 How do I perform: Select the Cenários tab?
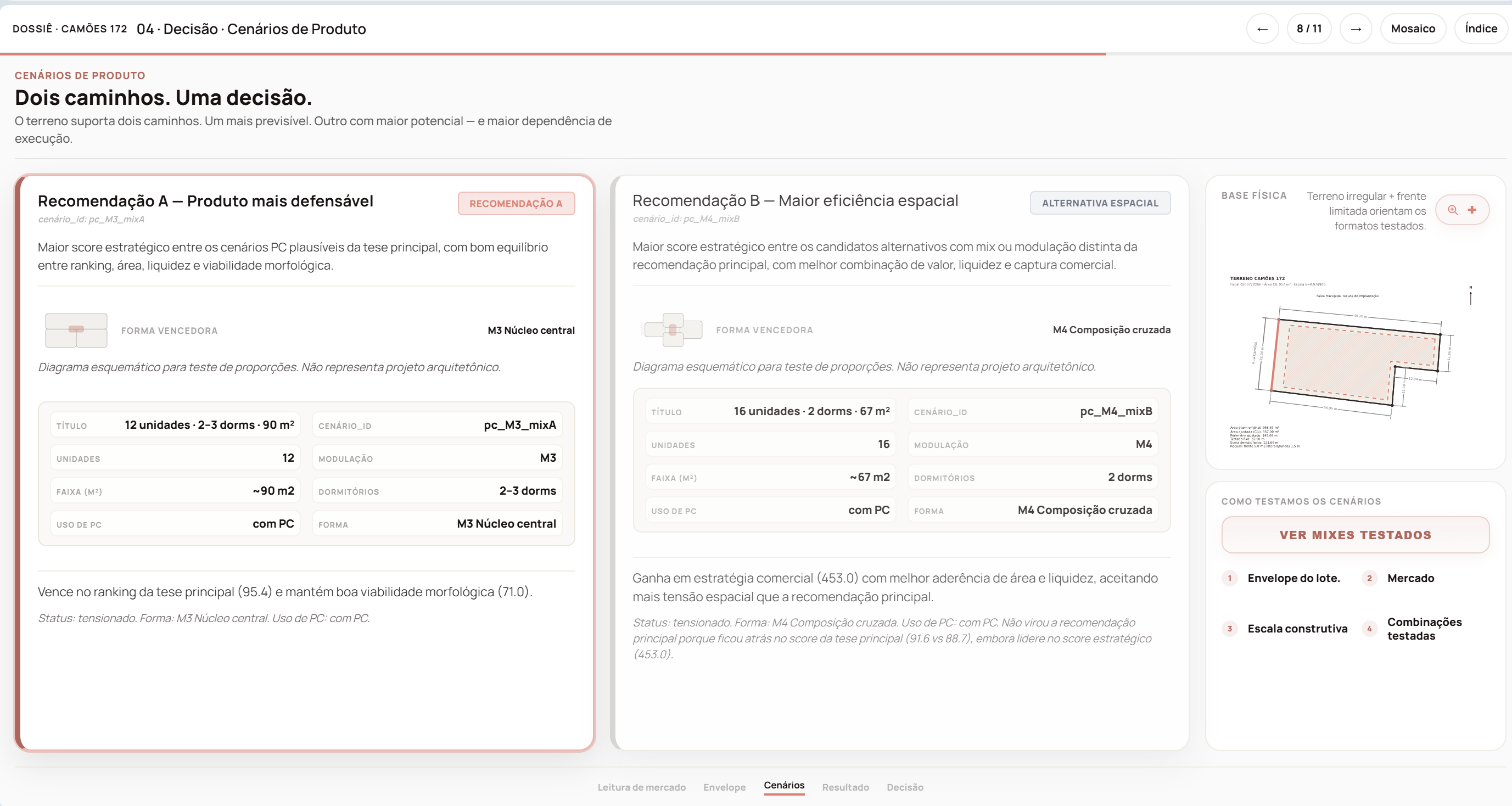pos(784,786)
